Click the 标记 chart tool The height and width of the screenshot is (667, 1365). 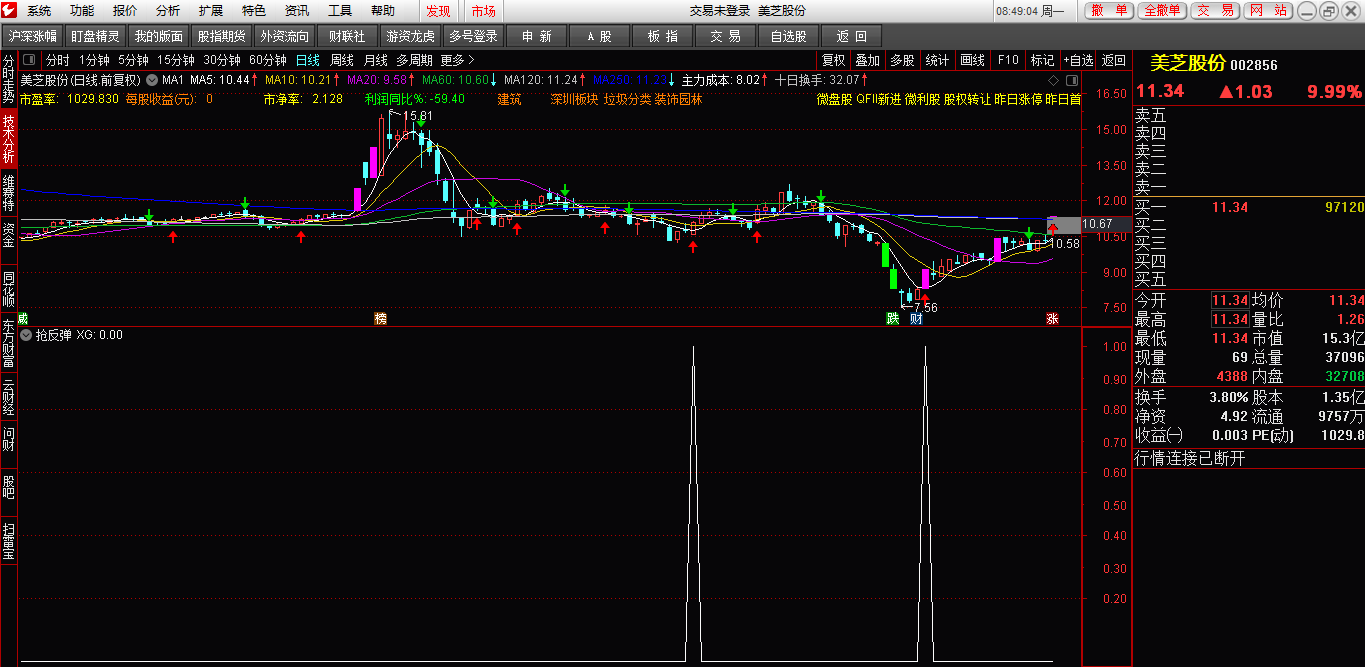coord(1042,60)
